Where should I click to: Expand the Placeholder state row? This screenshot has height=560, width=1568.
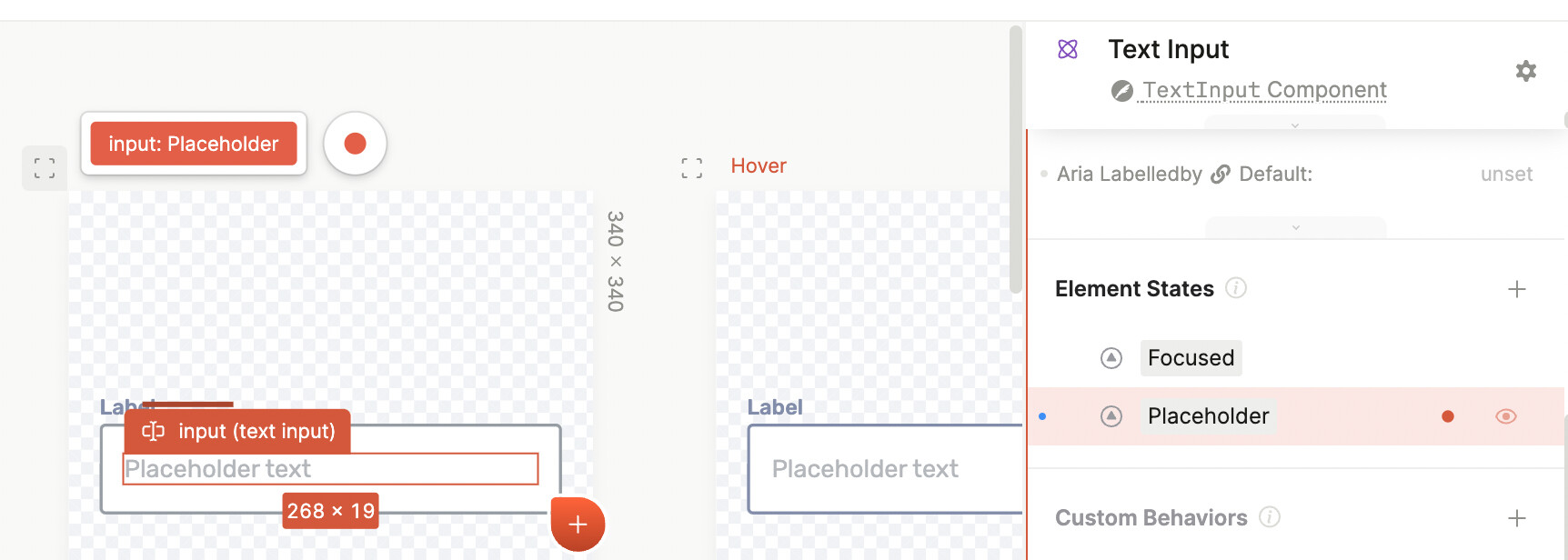click(1111, 416)
